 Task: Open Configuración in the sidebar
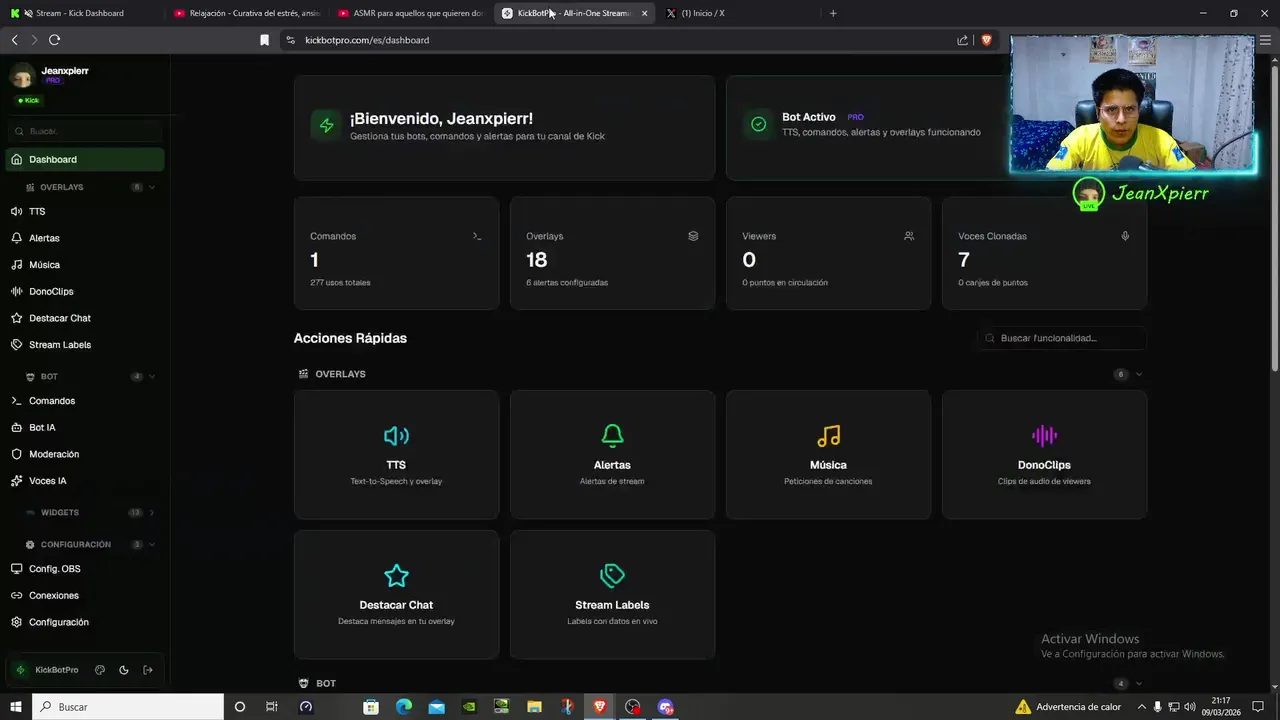(x=85, y=622)
